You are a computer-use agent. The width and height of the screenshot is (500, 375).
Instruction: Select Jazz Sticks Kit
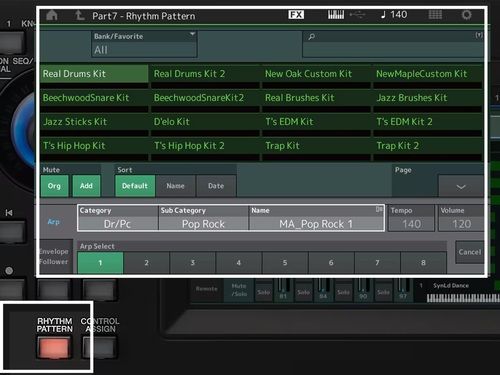(94, 122)
